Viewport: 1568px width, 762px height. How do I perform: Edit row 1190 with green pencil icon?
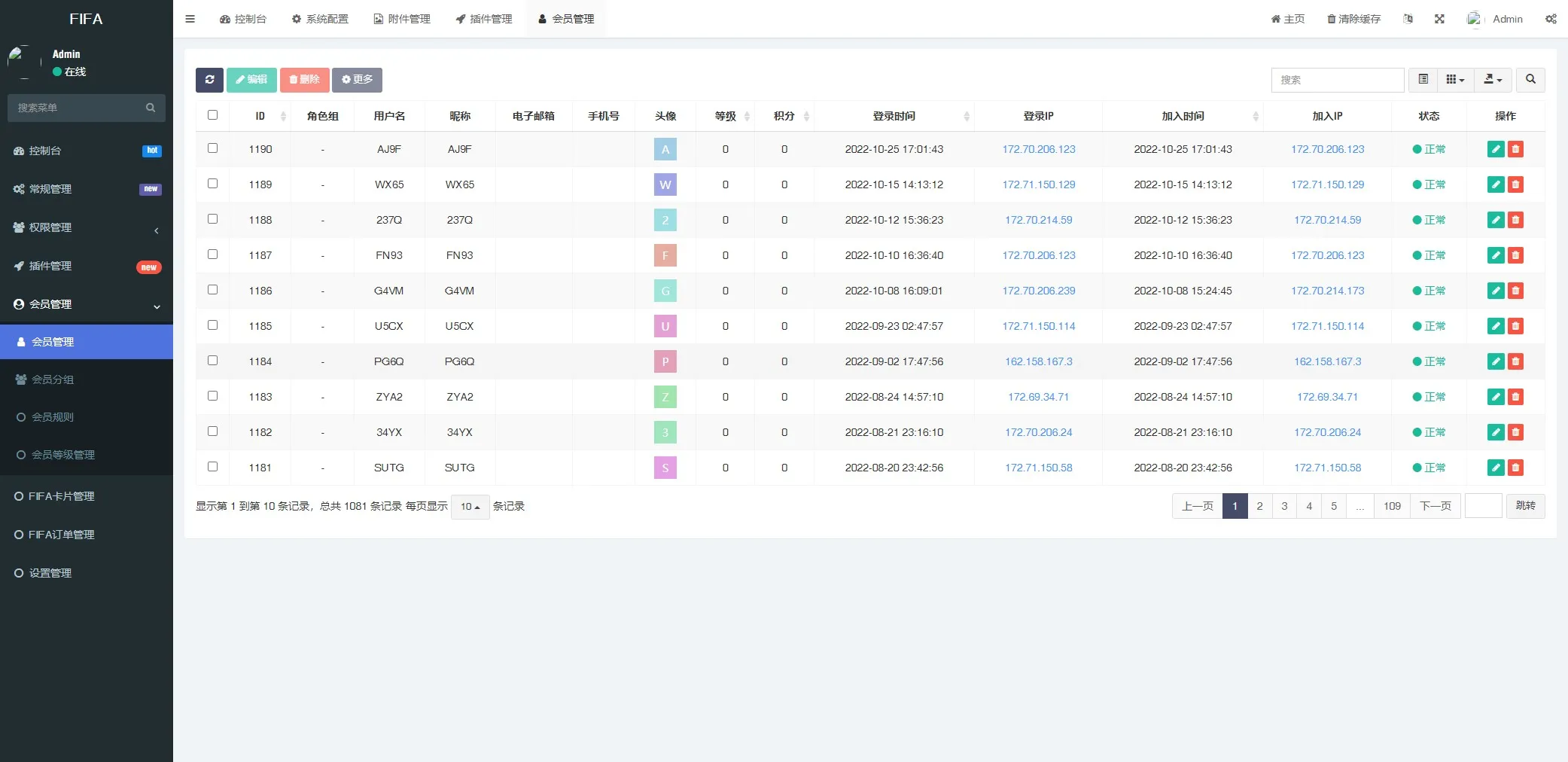(1496, 149)
